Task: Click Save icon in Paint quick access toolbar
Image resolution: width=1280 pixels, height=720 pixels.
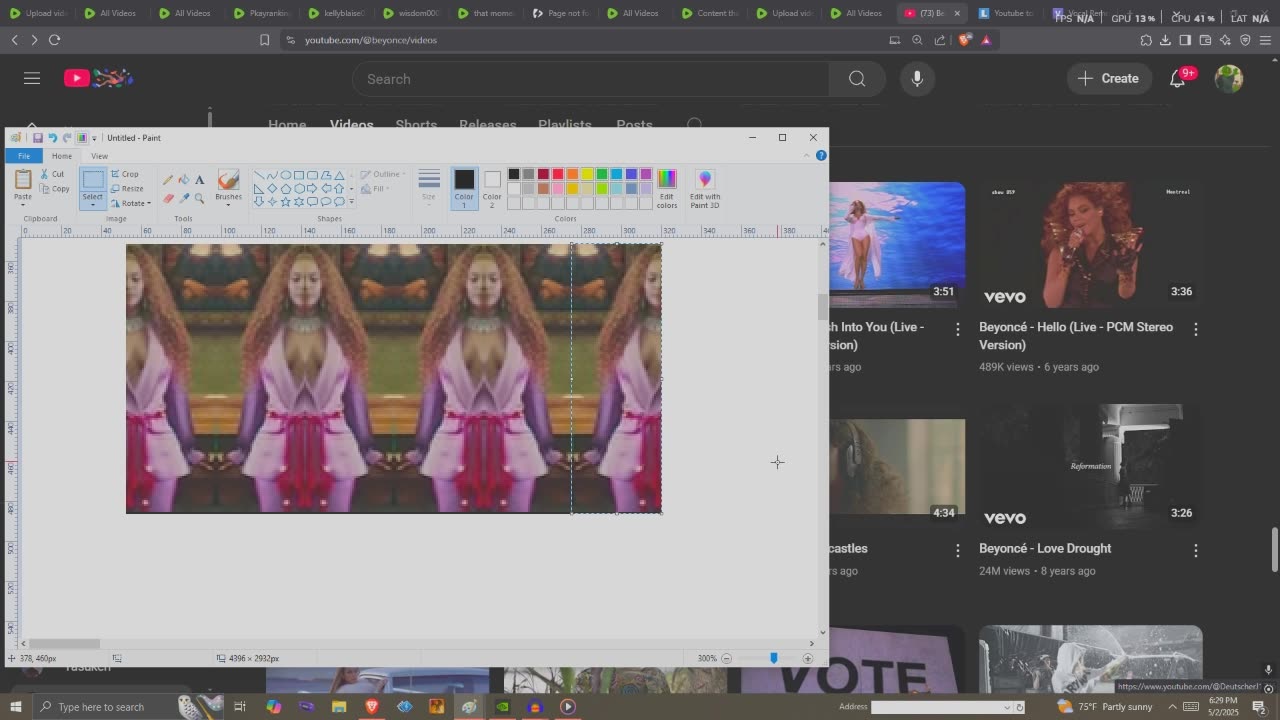Action: coord(38,138)
